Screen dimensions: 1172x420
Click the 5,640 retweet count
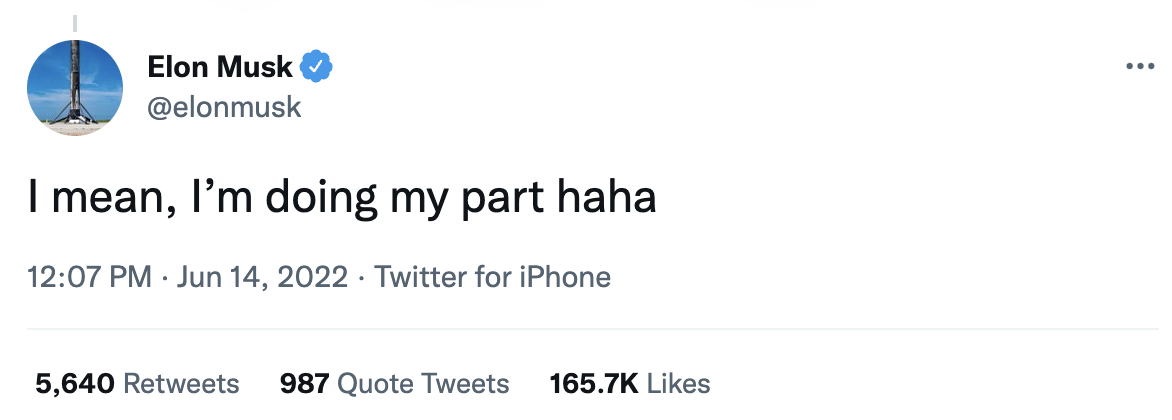[x=75, y=383]
